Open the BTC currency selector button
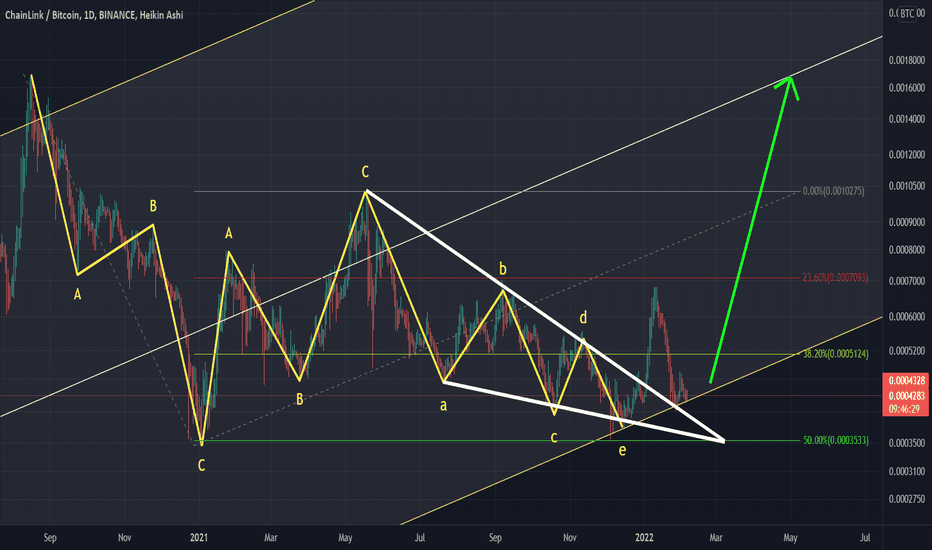The width and height of the screenshot is (932, 550). pyautogui.click(x=907, y=13)
